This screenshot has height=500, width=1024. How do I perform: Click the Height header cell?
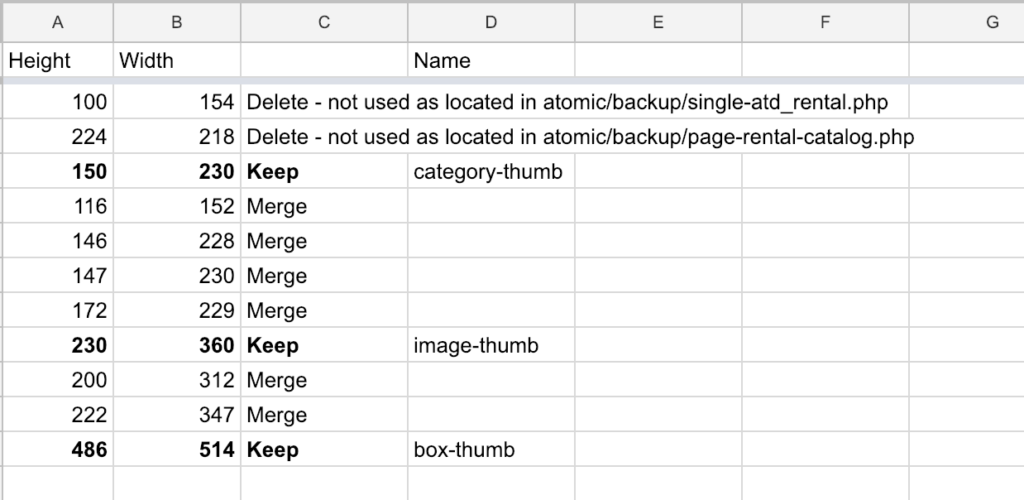click(57, 60)
